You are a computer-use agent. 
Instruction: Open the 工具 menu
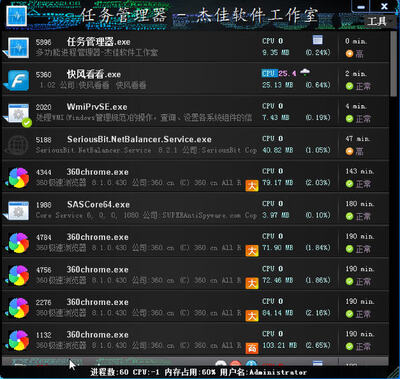pos(377,21)
